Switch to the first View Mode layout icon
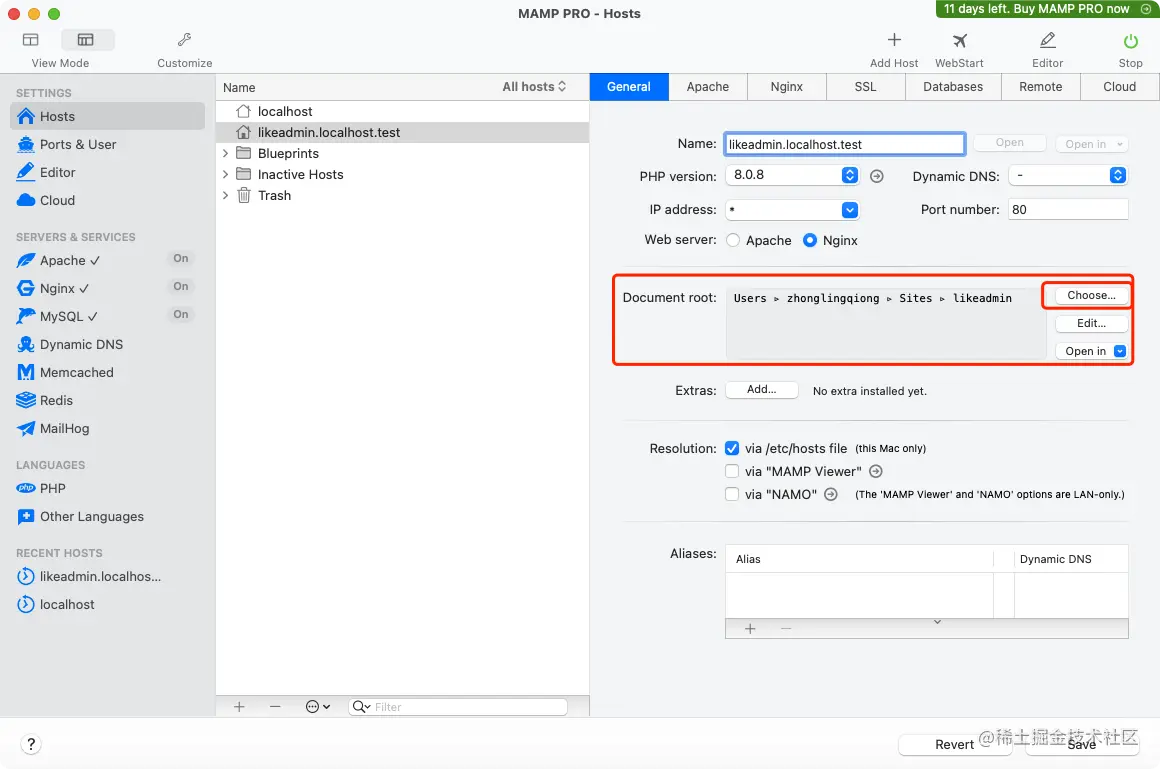Viewport: 1160px width, 769px height. [30, 39]
